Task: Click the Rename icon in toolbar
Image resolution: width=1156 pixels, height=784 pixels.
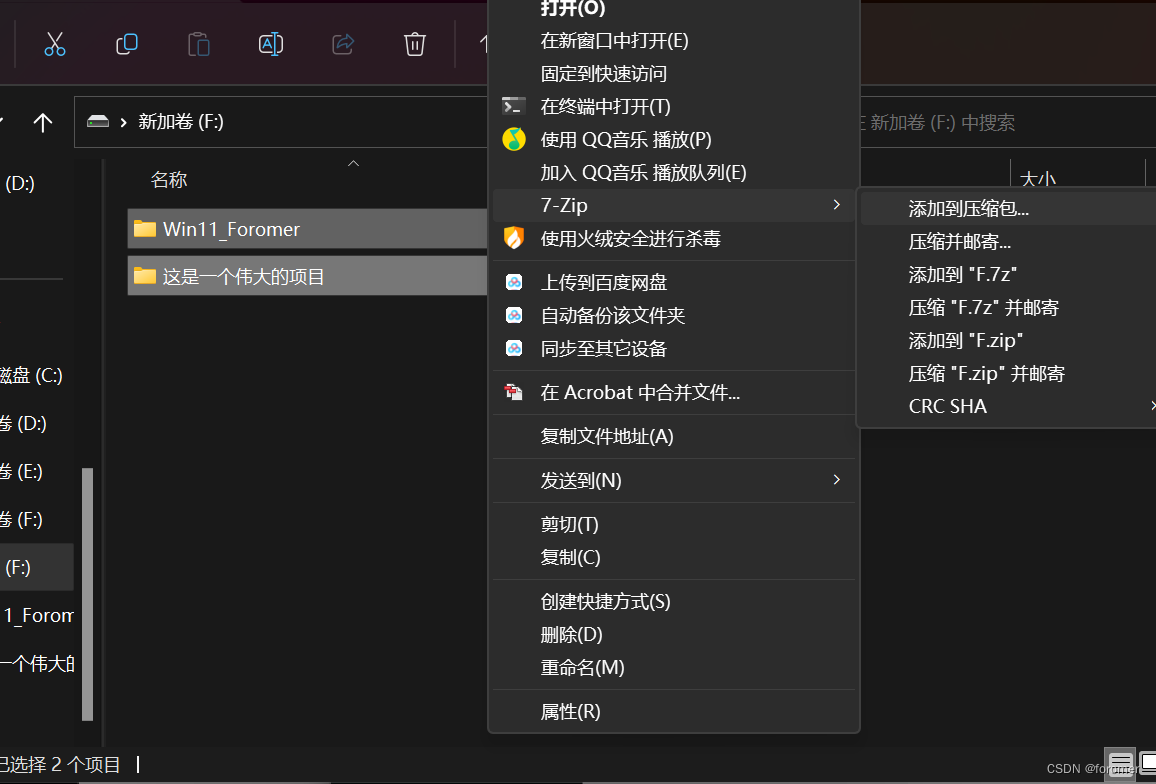Action: coord(271,44)
